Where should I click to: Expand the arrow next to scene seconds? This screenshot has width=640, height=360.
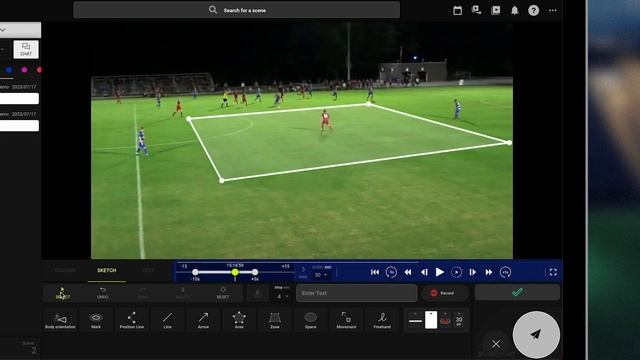click(303, 270)
